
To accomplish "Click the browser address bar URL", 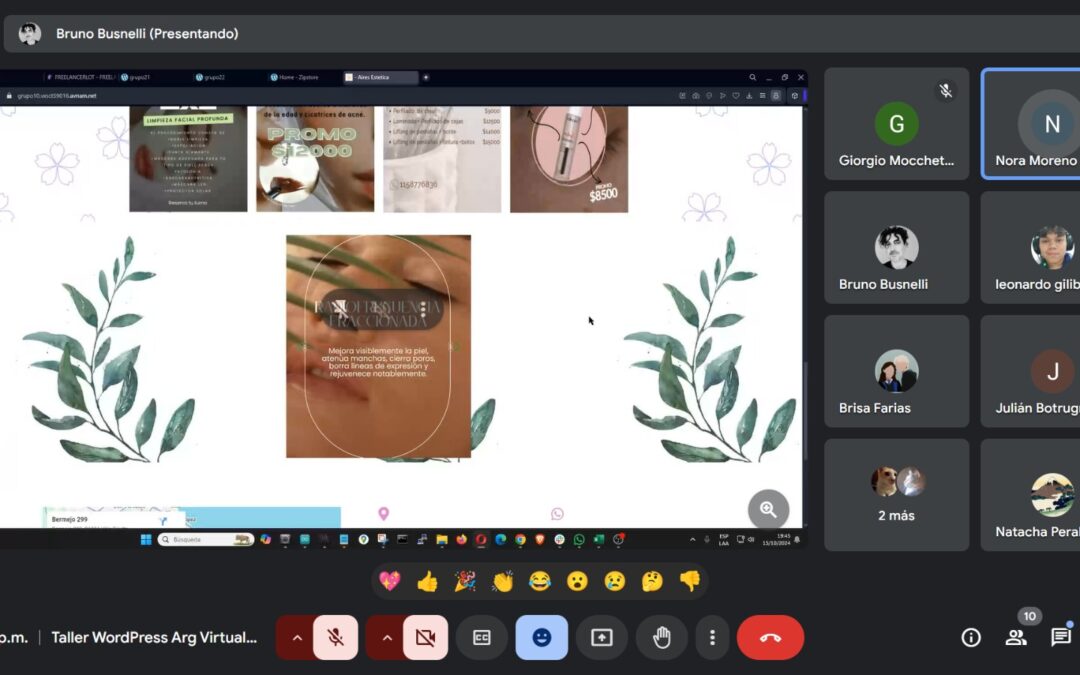I will click(56, 96).
